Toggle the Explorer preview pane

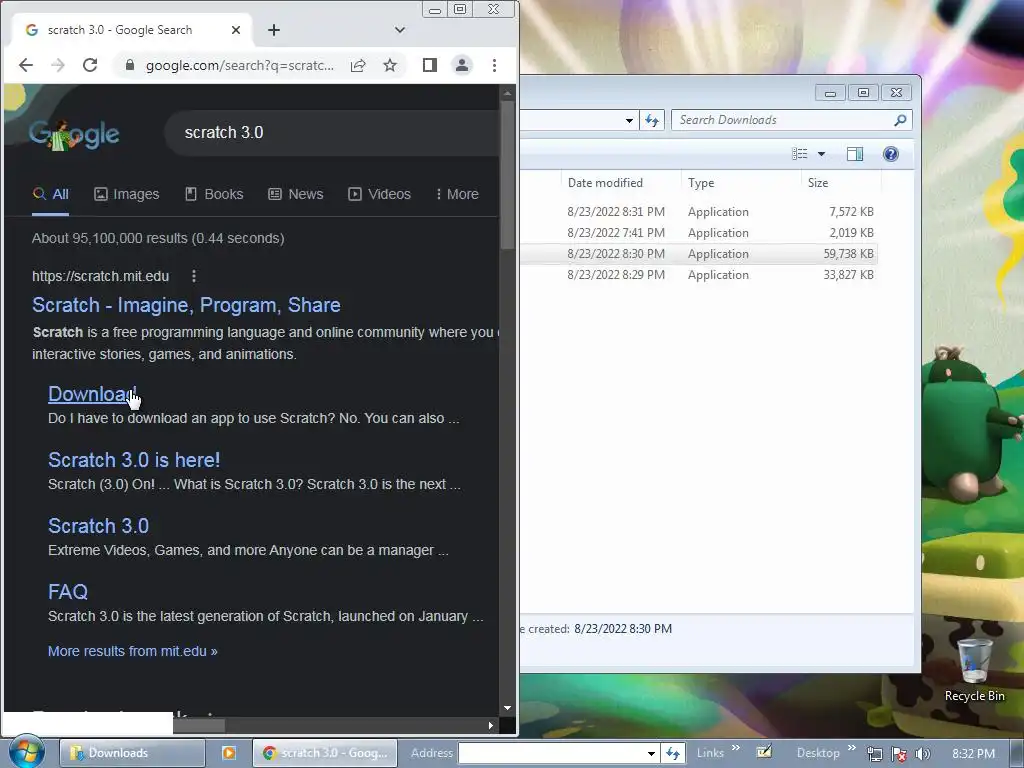855,154
